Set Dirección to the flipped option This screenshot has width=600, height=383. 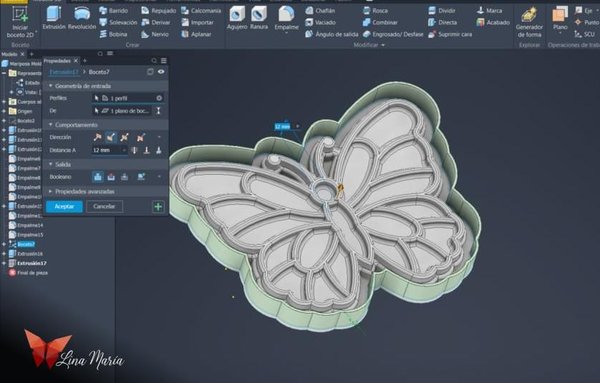tap(111, 137)
